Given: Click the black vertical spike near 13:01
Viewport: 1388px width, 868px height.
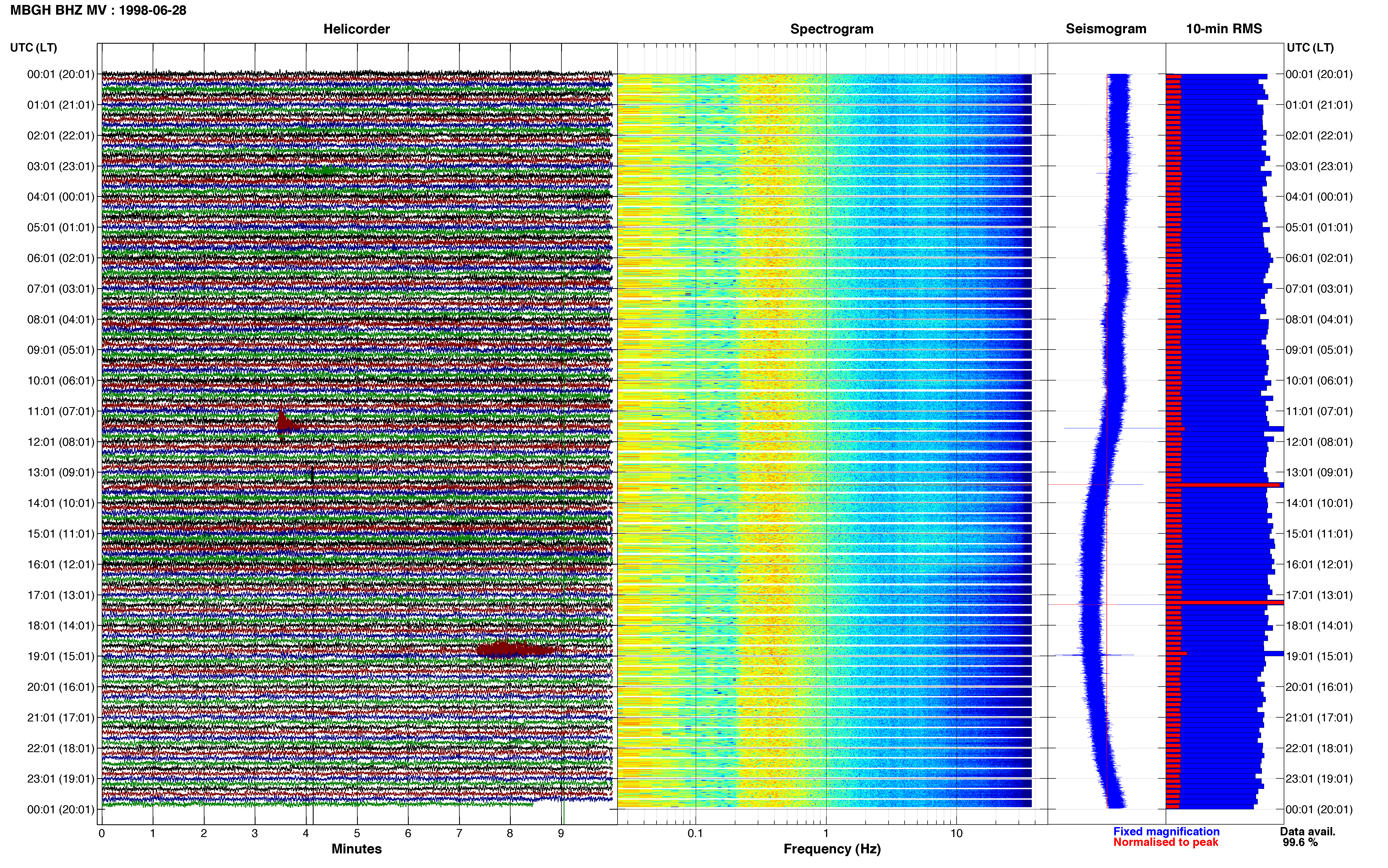Looking at the screenshot, I should pos(312,475).
